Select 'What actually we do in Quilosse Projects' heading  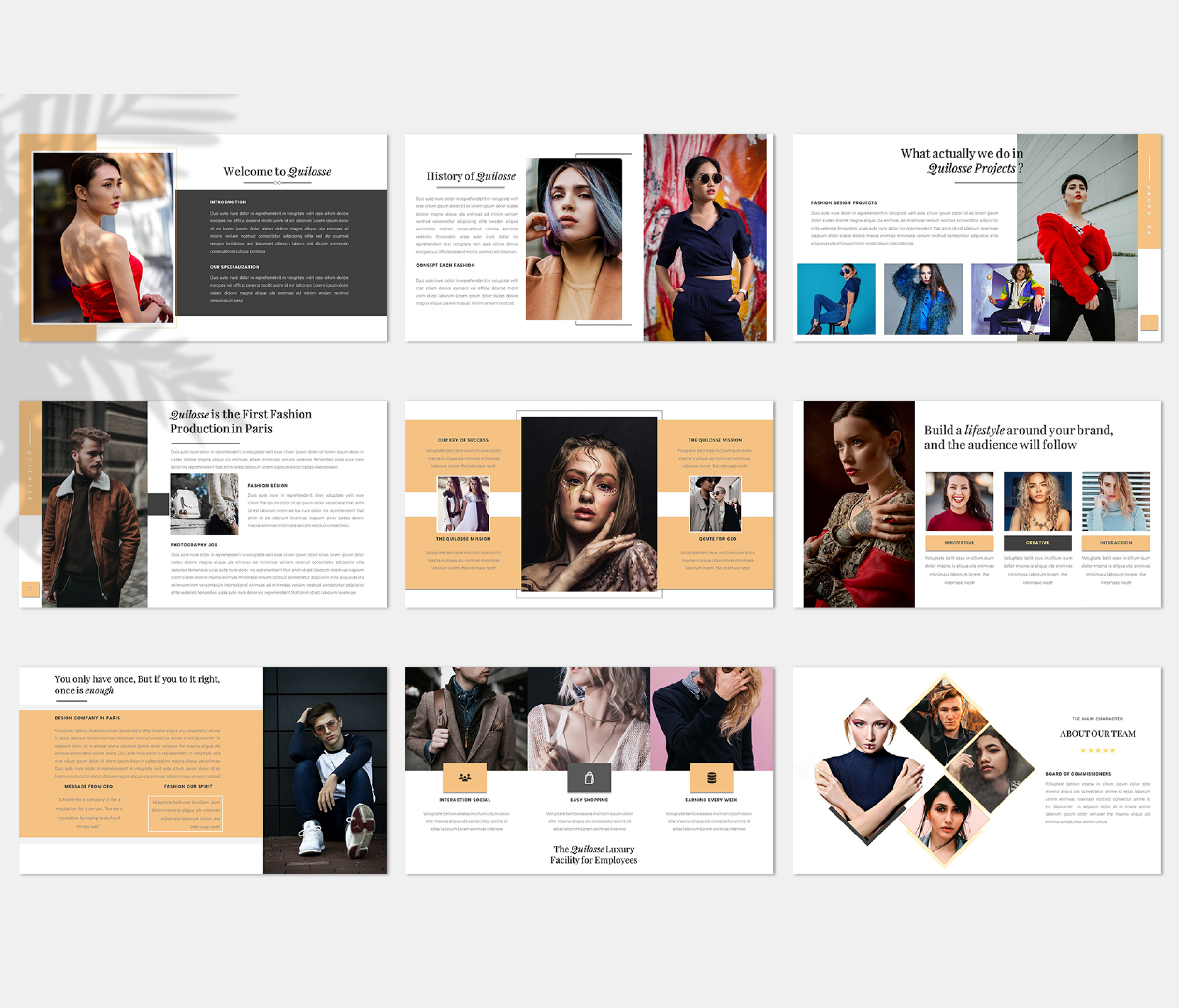point(962,160)
